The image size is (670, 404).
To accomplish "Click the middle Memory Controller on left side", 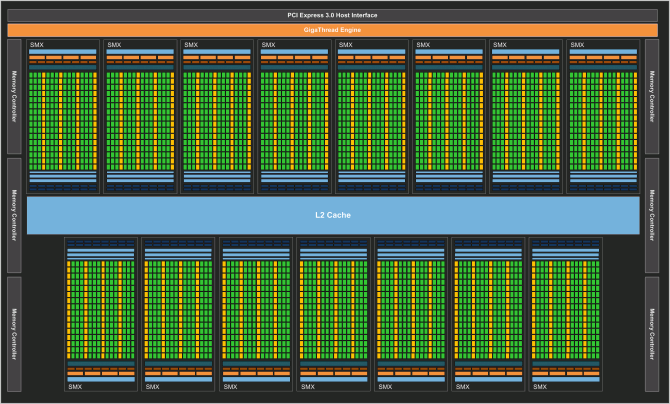I will pos(14,215).
